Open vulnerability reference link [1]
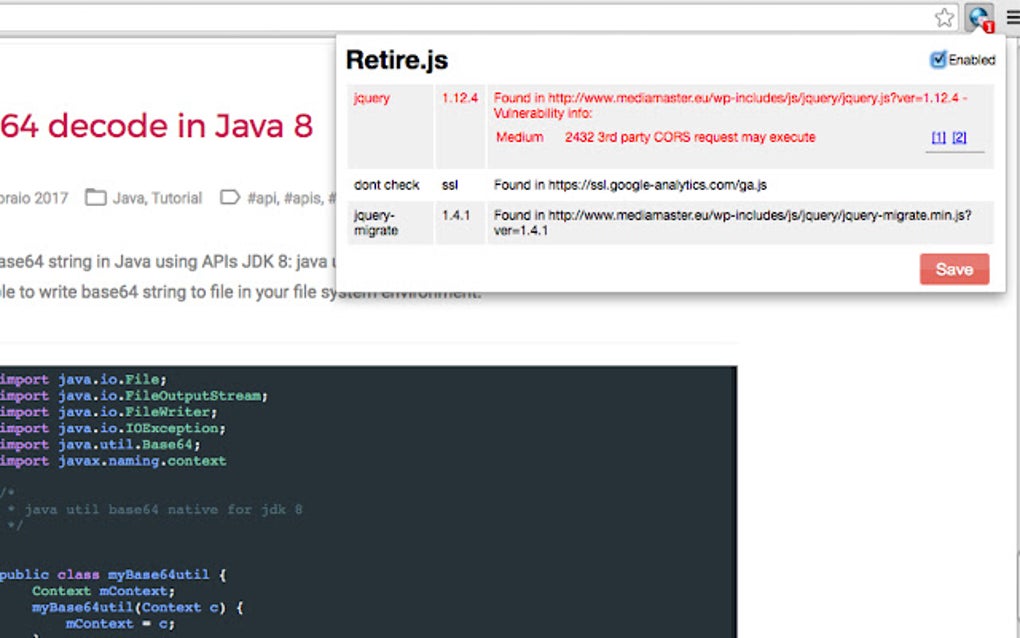The image size is (1020, 638). click(x=938, y=137)
